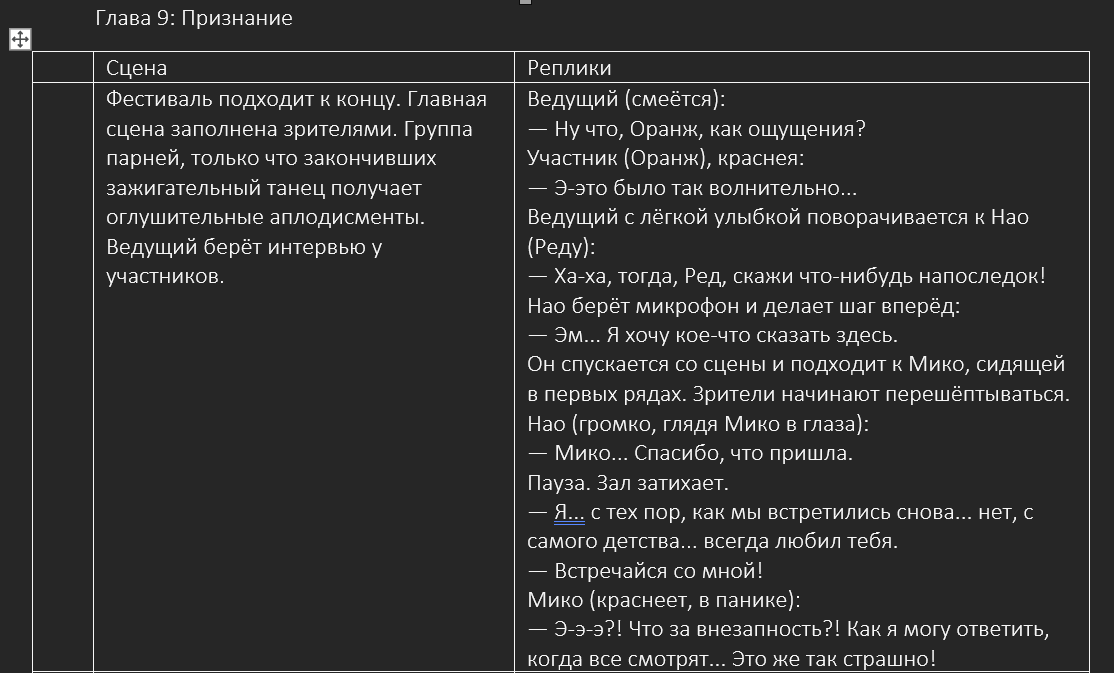Click the line "Нао (громко, глядя Мико в глаза):"
The image size is (1114, 673).
coord(698,424)
